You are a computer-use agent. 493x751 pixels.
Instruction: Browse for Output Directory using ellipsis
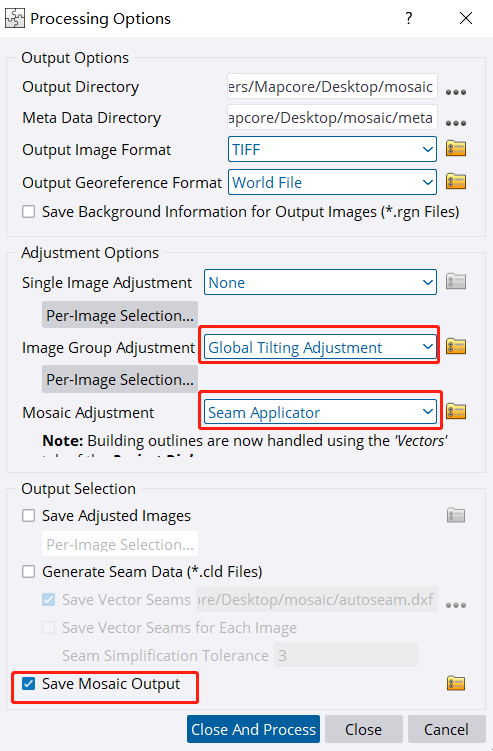456,92
